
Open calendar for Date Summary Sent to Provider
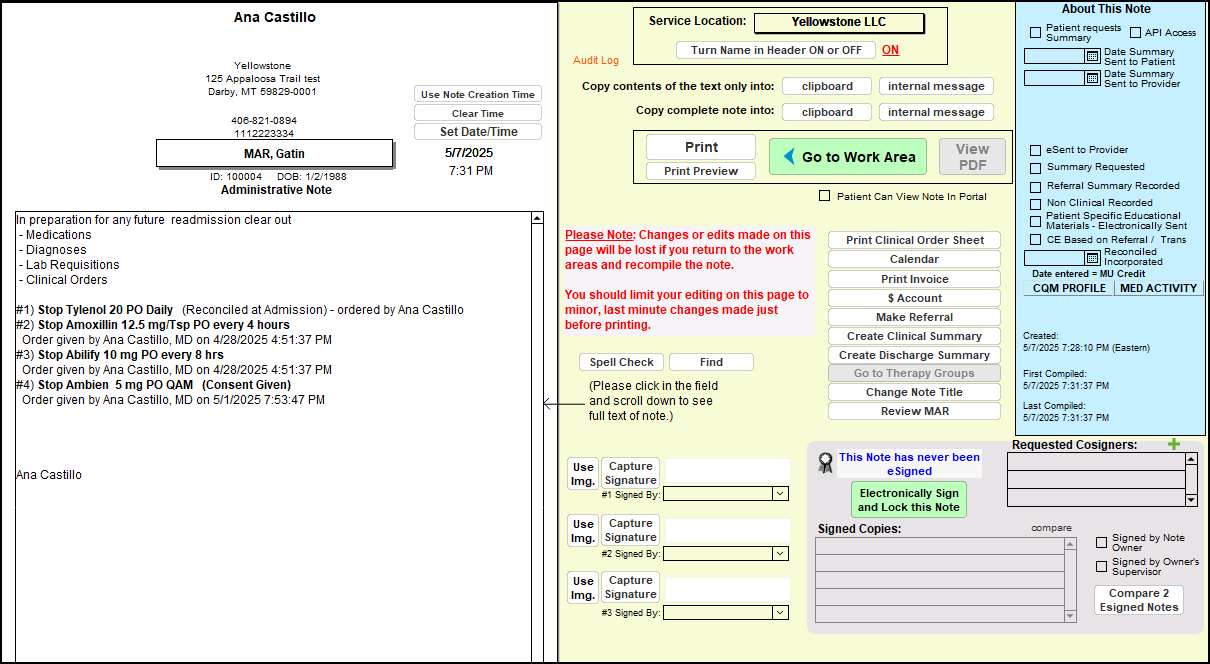(x=1092, y=79)
